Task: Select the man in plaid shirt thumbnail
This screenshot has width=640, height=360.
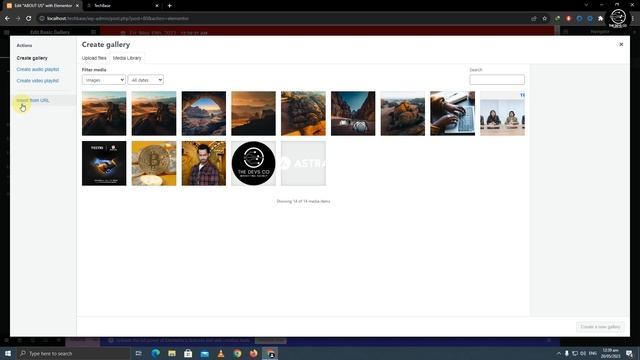Action: tap(204, 163)
